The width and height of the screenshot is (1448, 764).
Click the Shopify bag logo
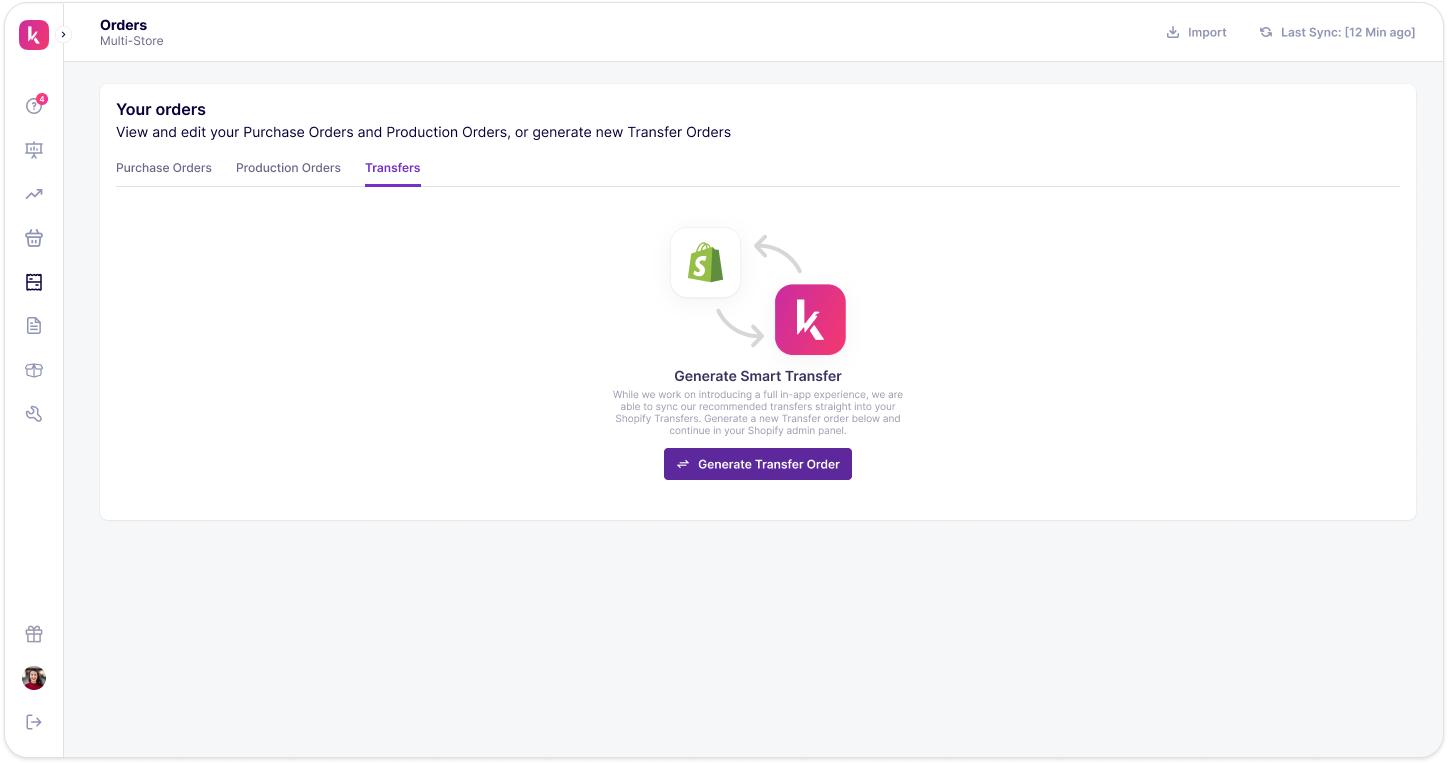(706, 262)
